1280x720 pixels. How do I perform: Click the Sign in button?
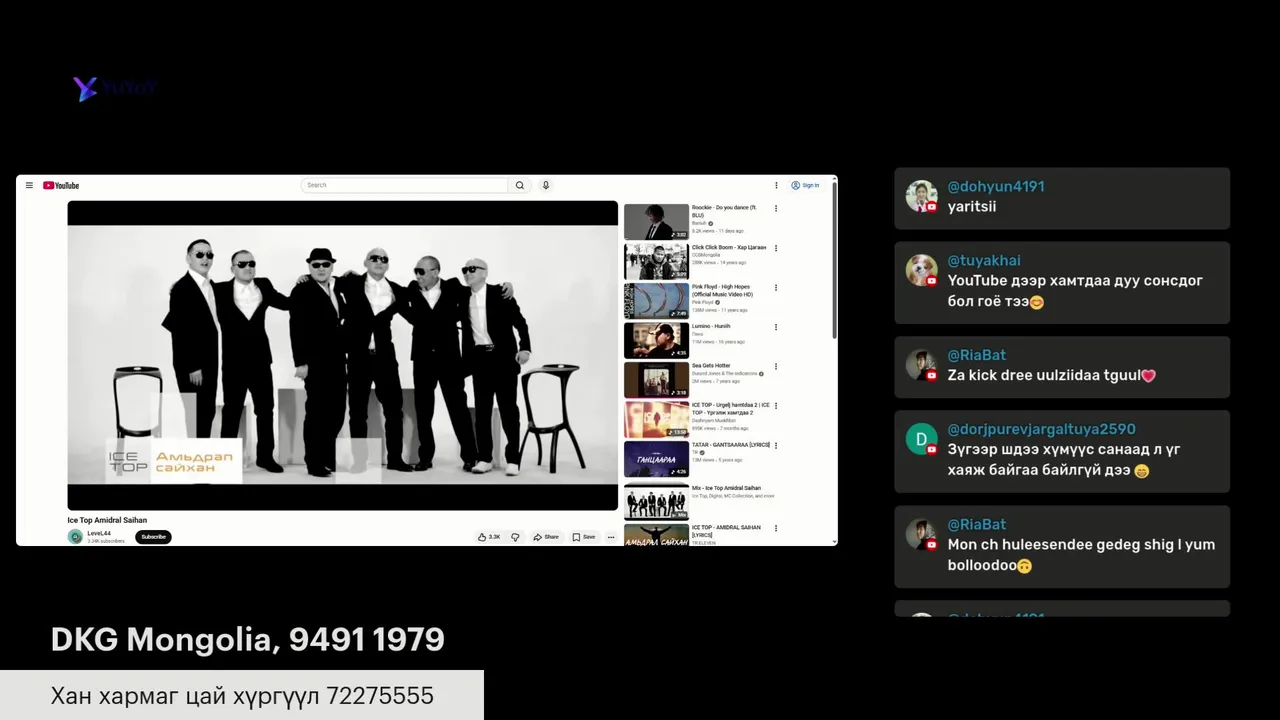[x=805, y=185]
